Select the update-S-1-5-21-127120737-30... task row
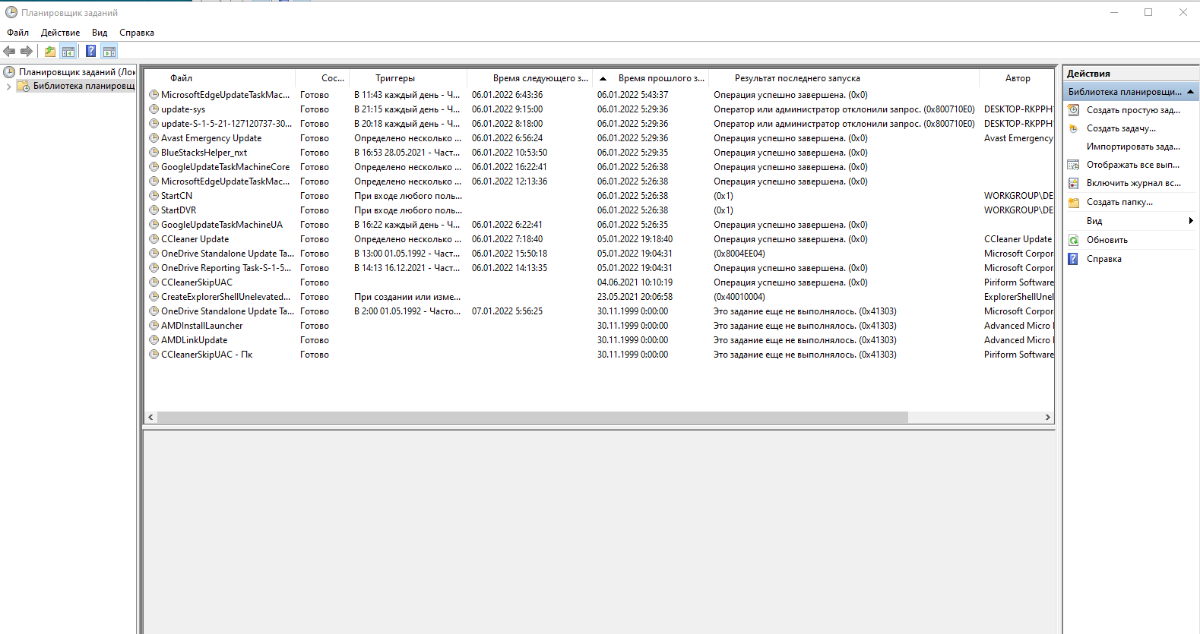Image resolution: width=1200 pixels, height=634 pixels. pyautogui.click(x=599, y=123)
